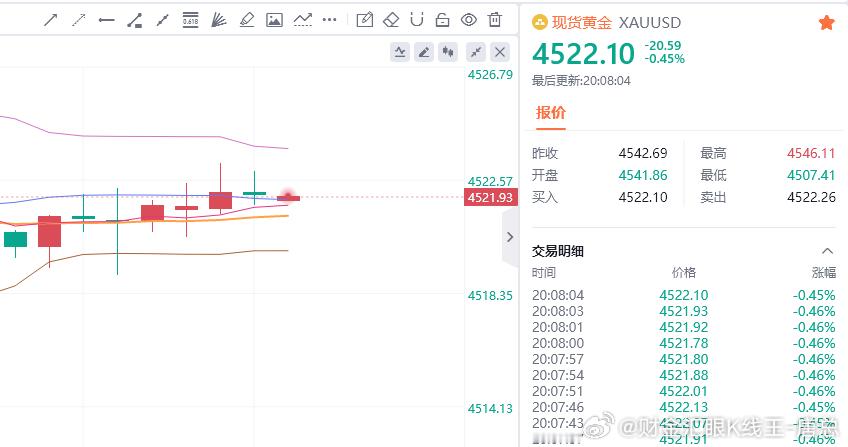Click the gold coin symbol icon
This screenshot has width=848, height=447.
(540, 23)
